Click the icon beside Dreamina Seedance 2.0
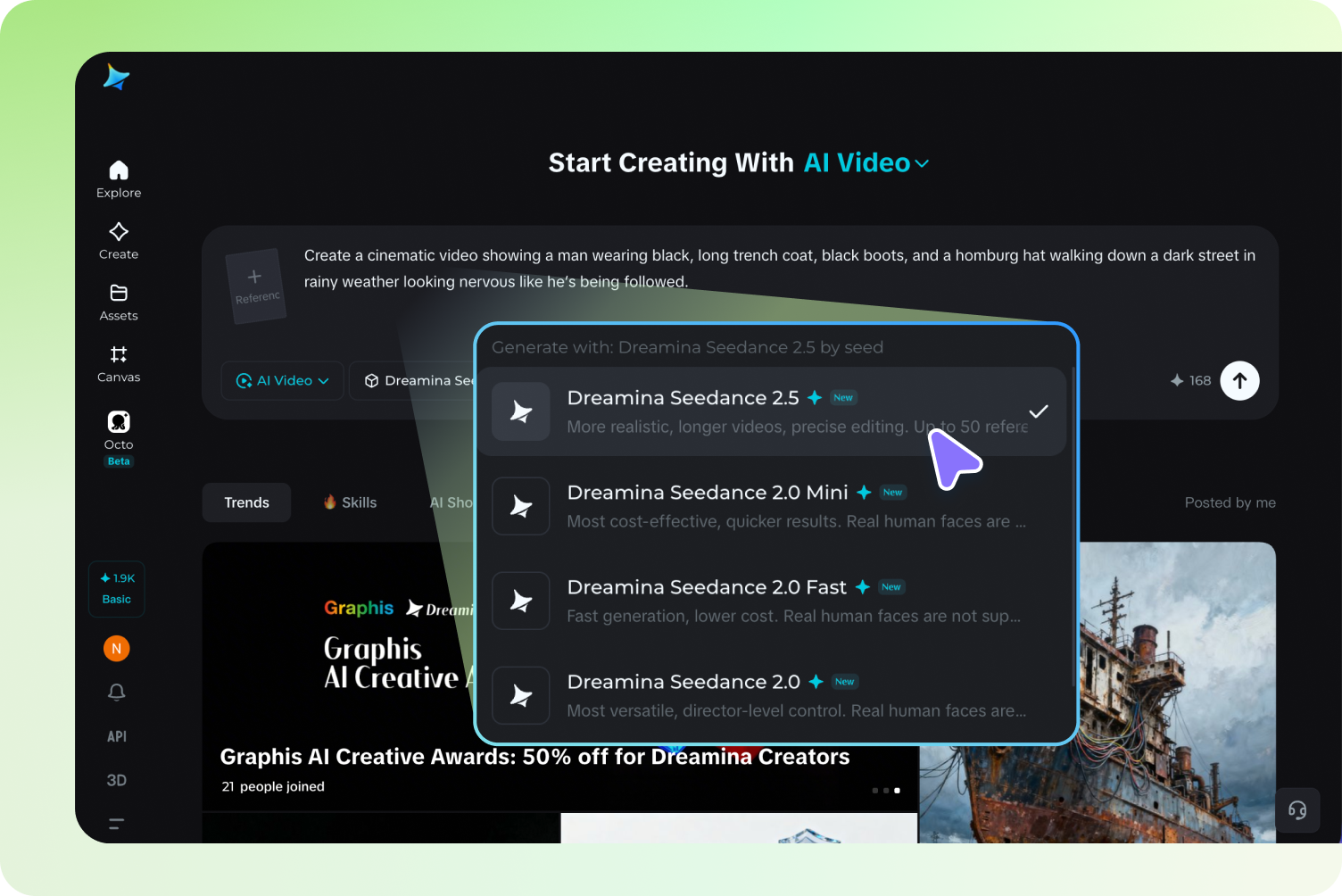This screenshot has height=896, width=1342. pyautogui.click(x=521, y=695)
